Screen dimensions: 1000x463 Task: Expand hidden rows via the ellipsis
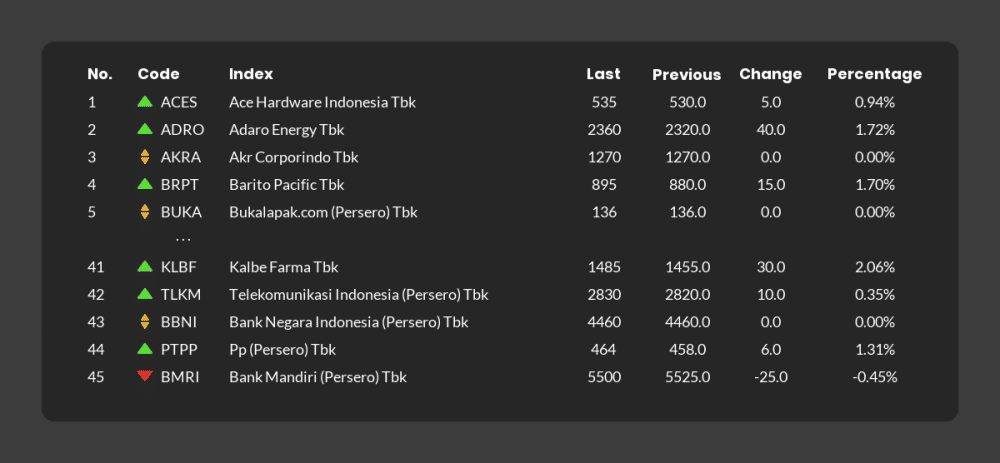click(183, 240)
